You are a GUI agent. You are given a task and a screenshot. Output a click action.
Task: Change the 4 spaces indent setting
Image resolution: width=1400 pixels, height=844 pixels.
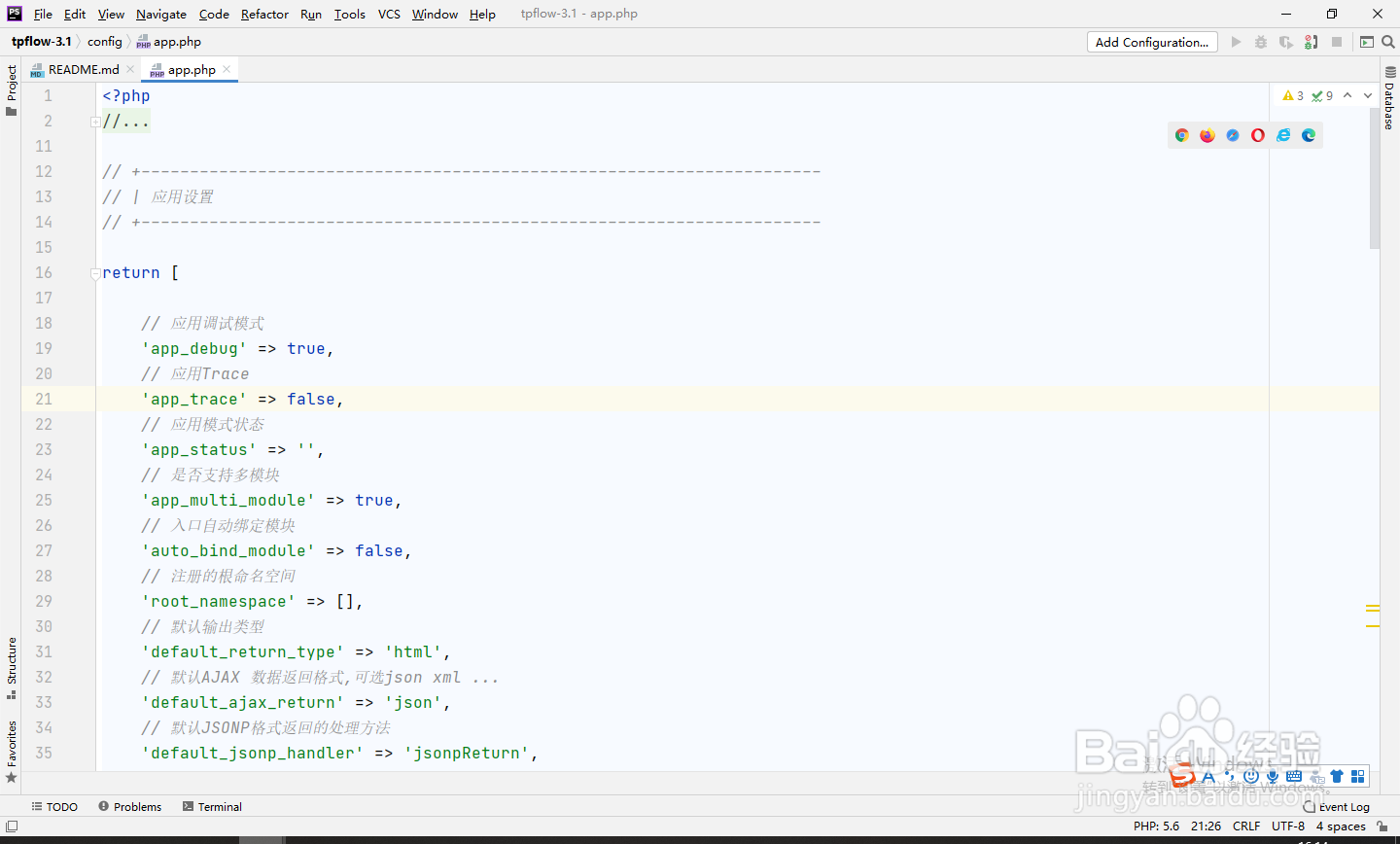click(1341, 826)
